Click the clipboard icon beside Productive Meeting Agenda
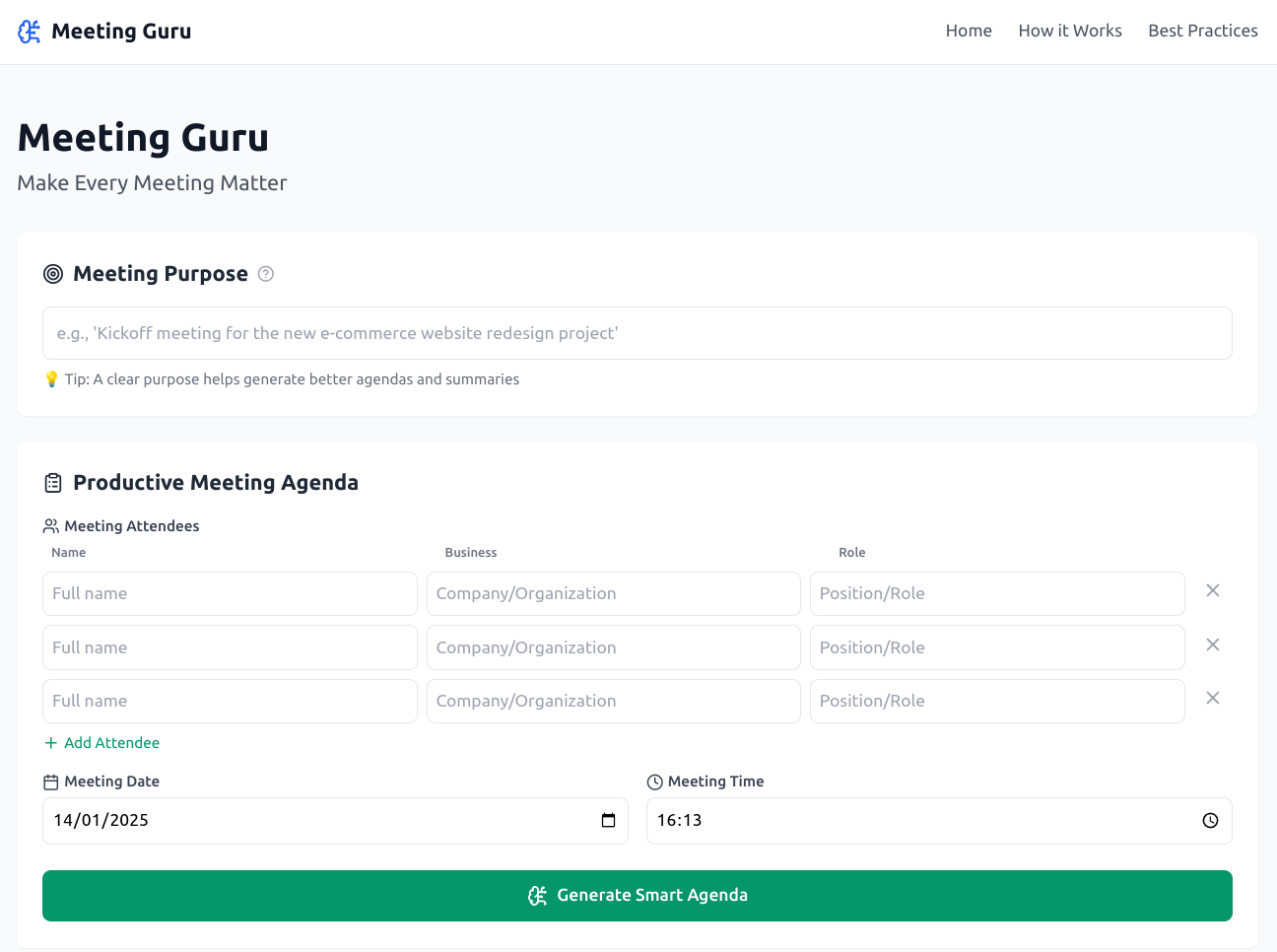The image size is (1277, 952). coord(53,483)
